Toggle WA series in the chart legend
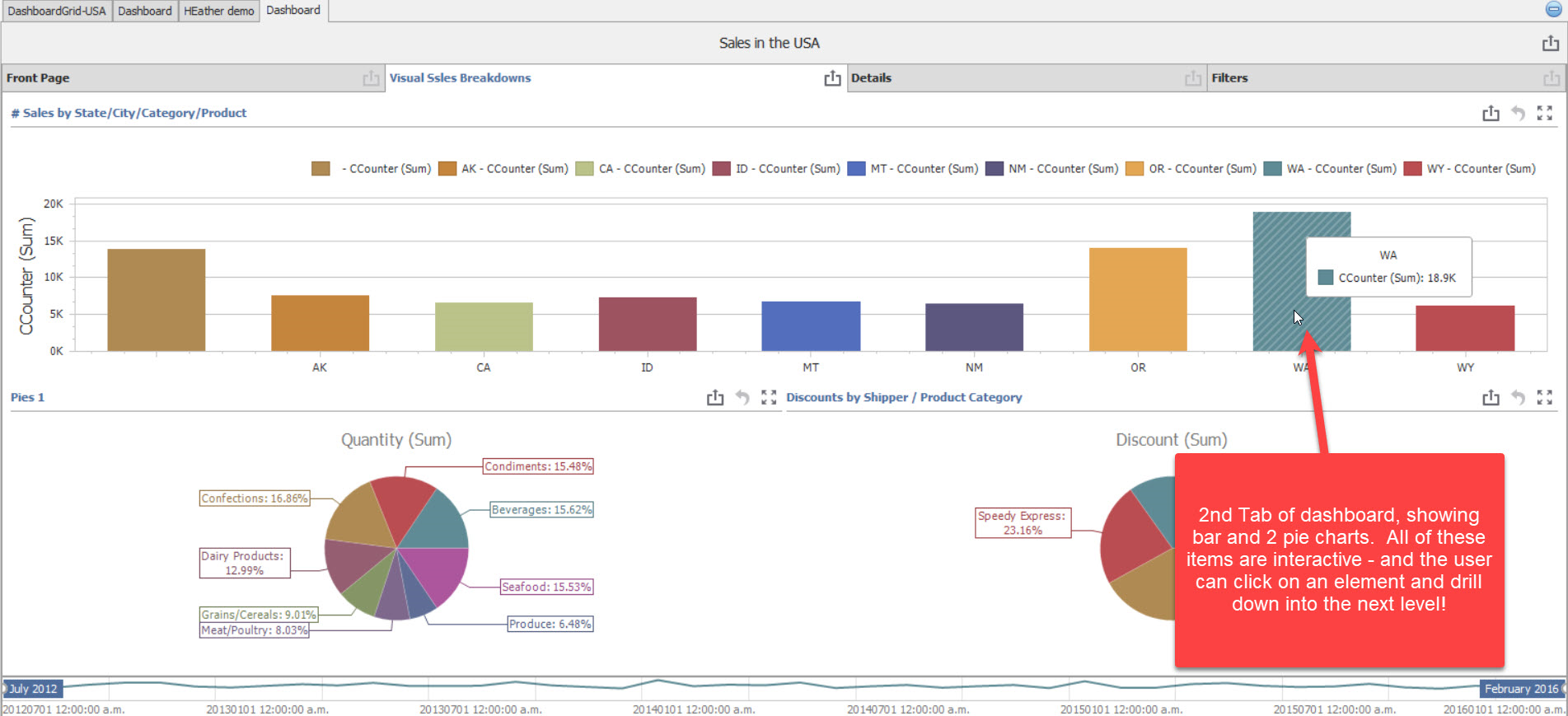Image resolution: width=1568 pixels, height=716 pixels. [1331, 169]
